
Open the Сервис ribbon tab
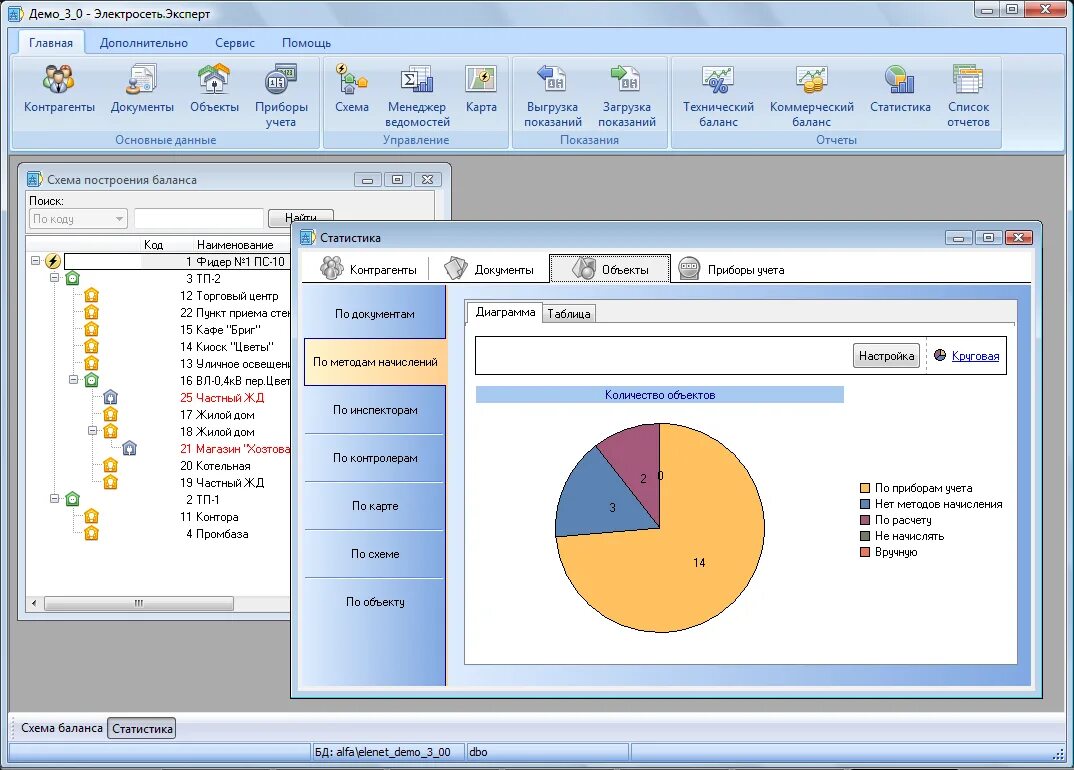coord(235,42)
